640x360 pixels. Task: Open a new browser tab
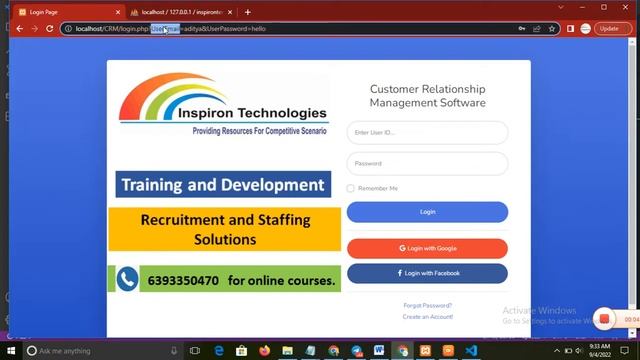tap(248, 12)
